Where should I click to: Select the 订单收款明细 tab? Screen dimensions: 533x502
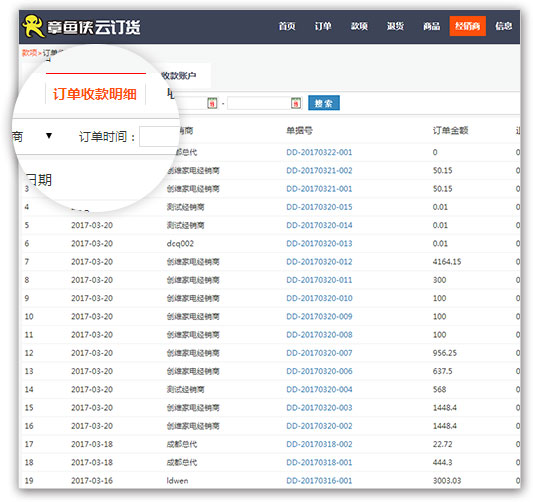pos(94,94)
